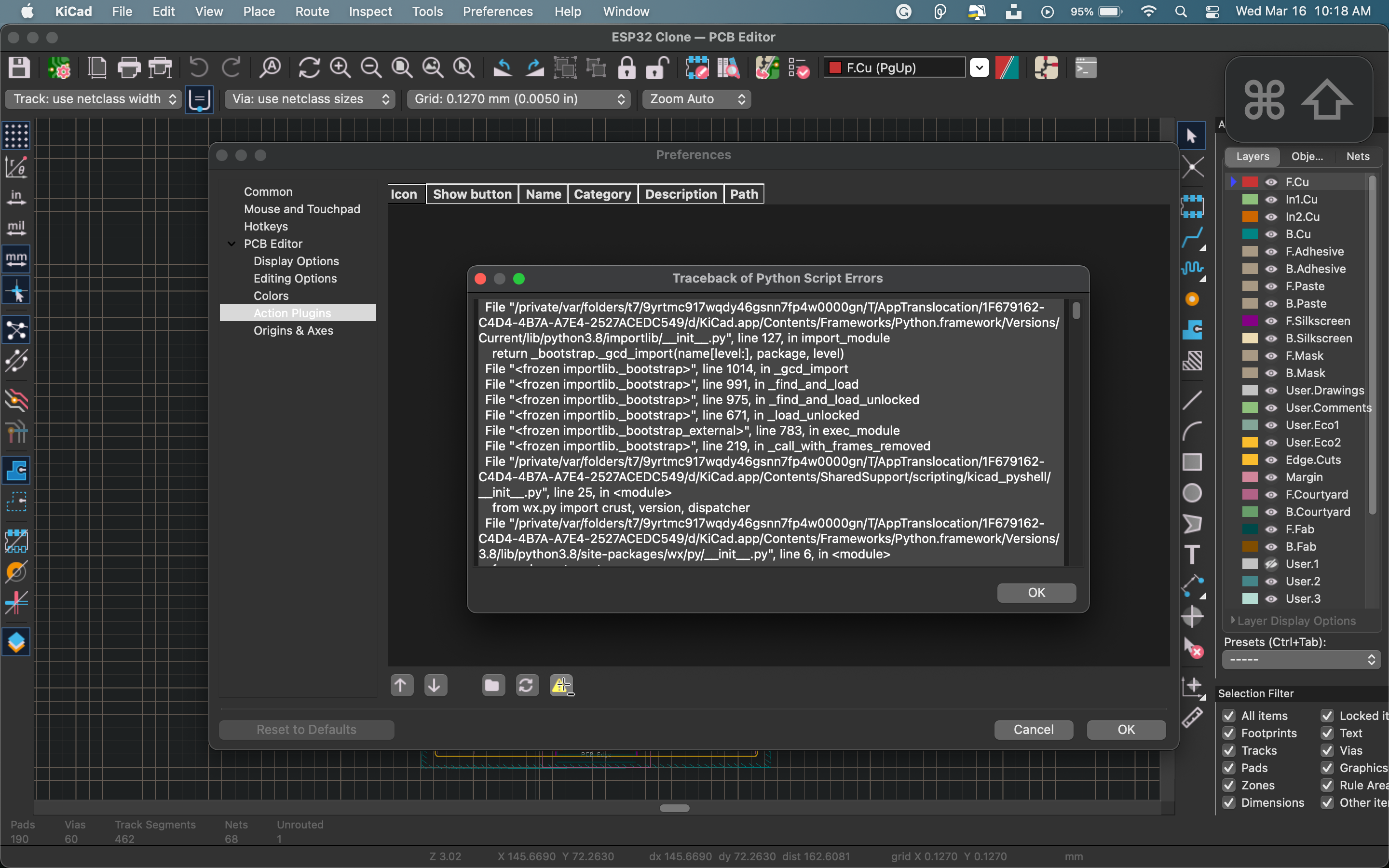Viewport: 1389px width, 868px height.
Task: Hide the F.Silkscreen layer
Action: pos(1271,321)
